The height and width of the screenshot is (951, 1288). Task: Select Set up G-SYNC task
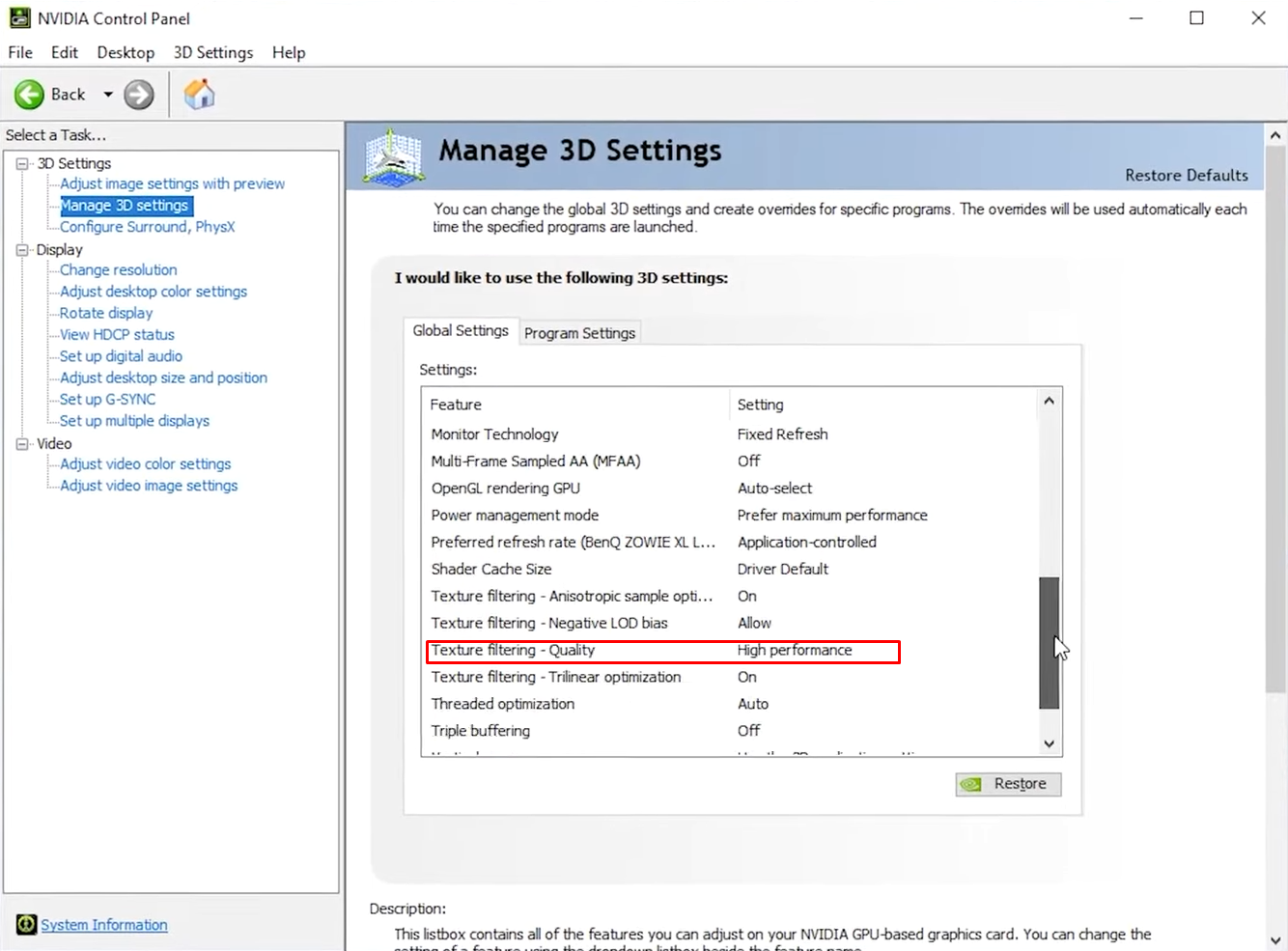(107, 400)
